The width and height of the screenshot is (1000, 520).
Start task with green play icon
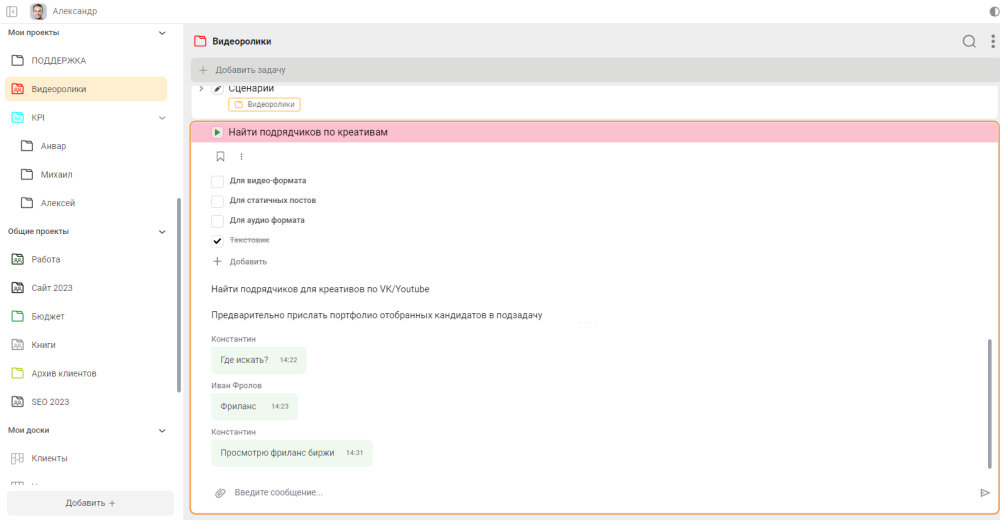[217, 132]
